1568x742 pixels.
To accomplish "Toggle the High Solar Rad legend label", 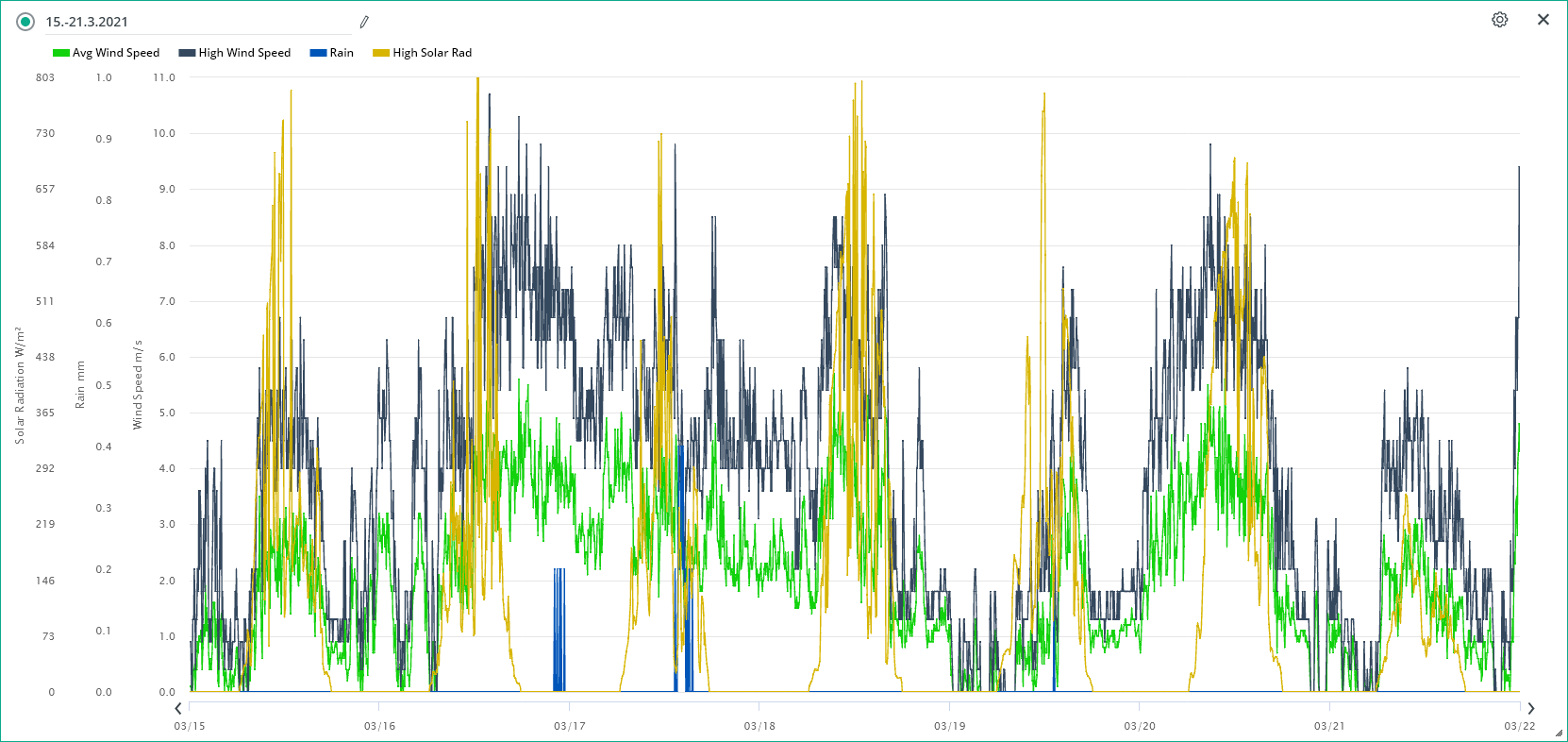I will click(432, 53).
